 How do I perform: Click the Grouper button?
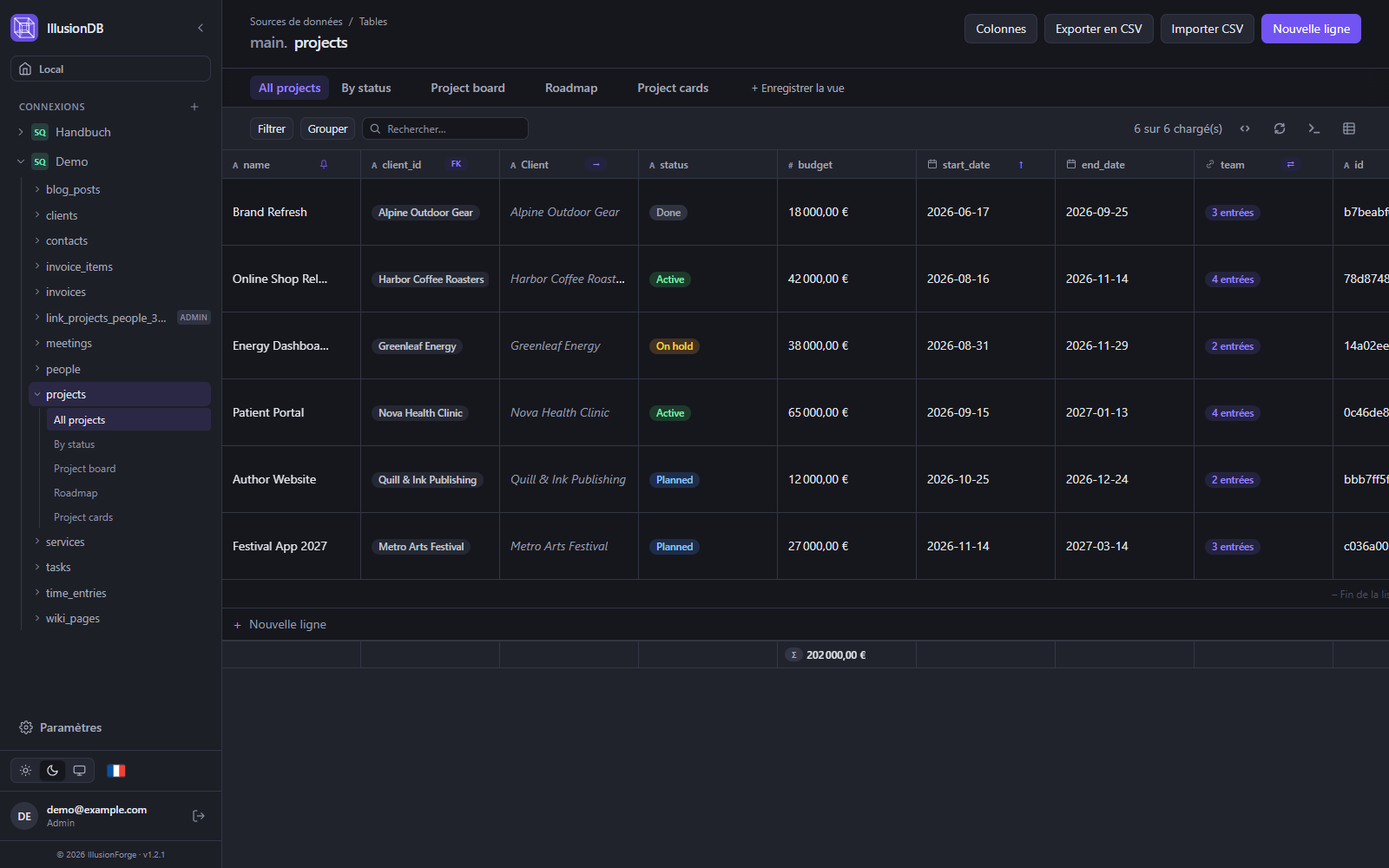327,128
